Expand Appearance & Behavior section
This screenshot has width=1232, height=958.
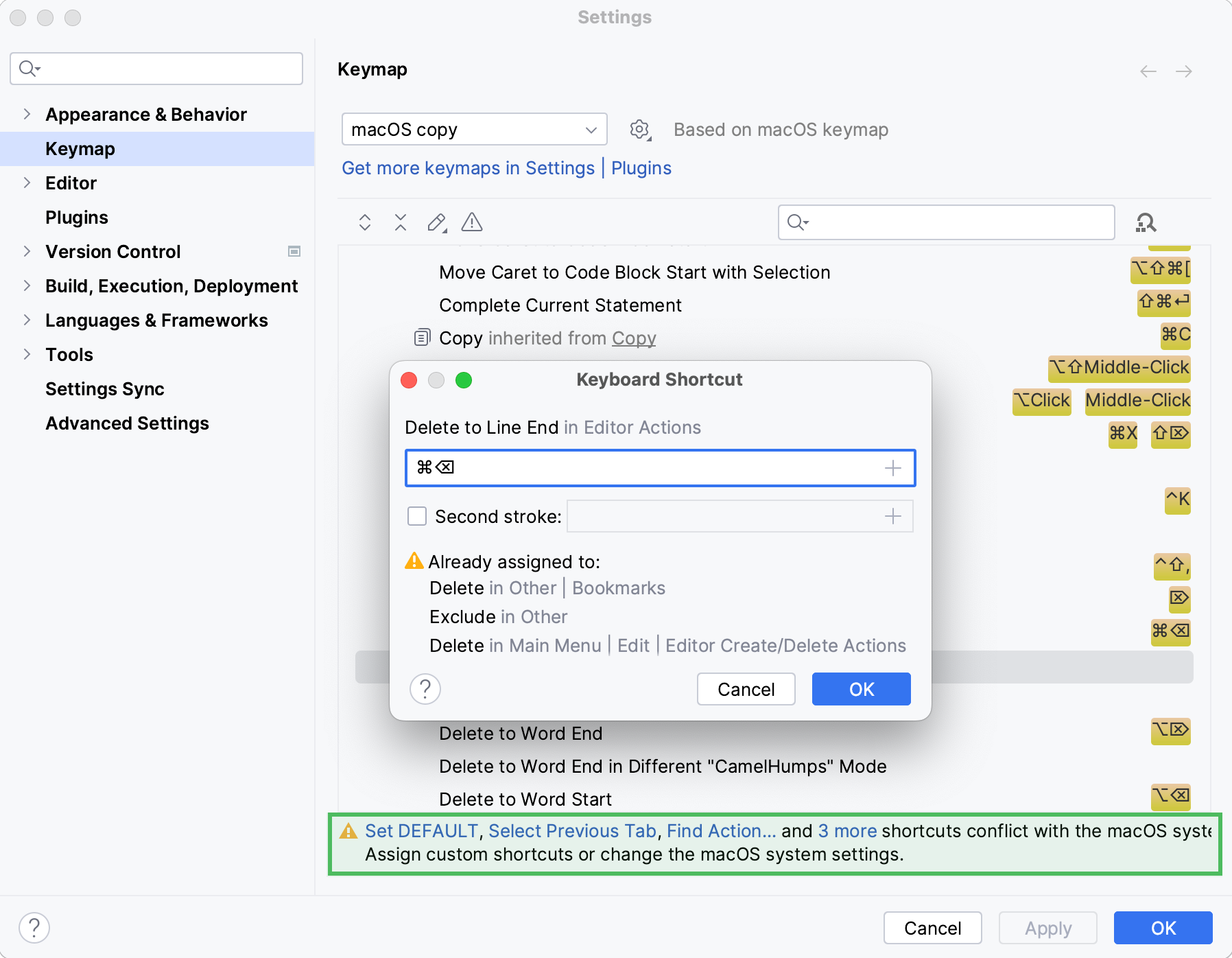[x=27, y=114]
